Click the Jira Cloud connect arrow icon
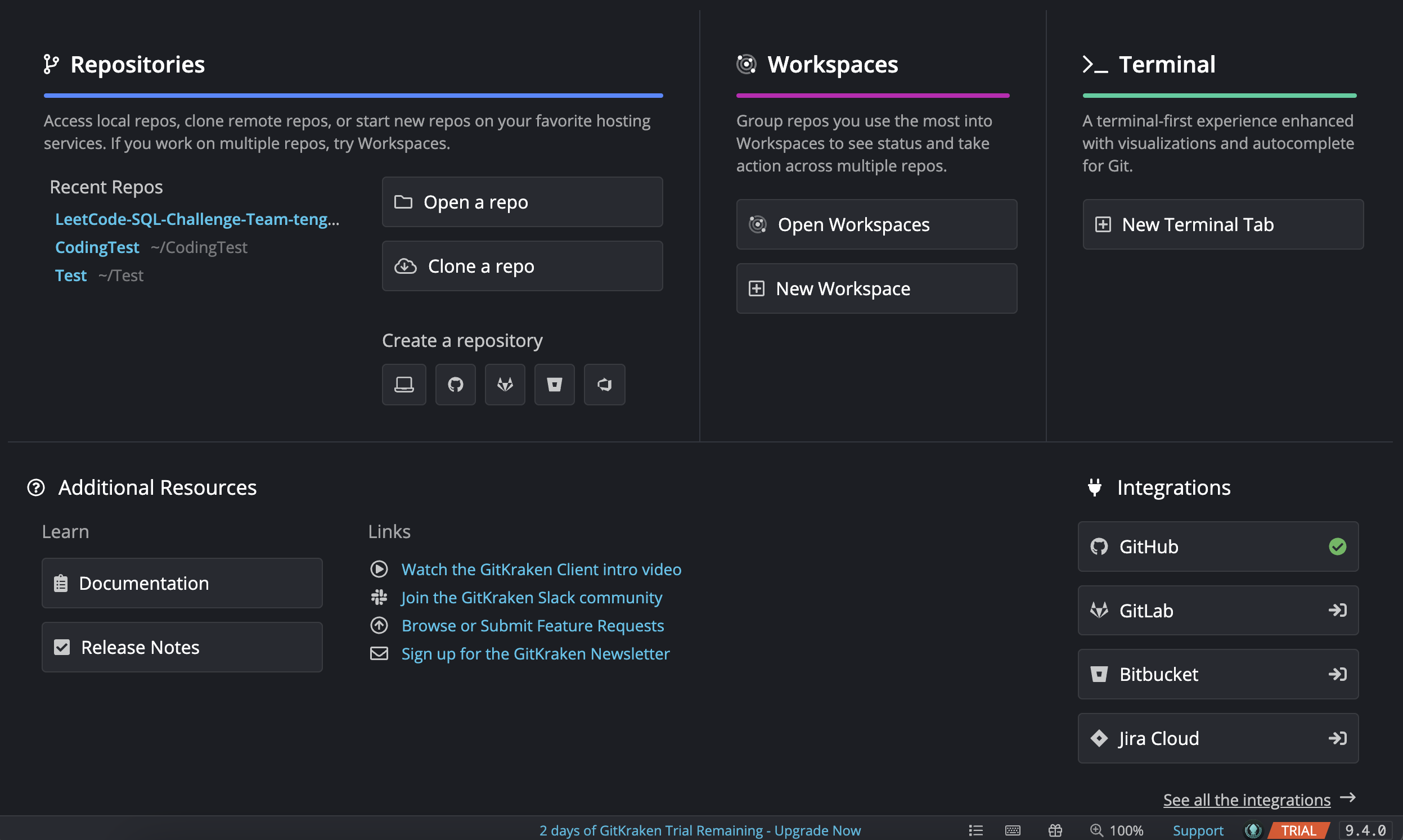 (x=1337, y=738)
